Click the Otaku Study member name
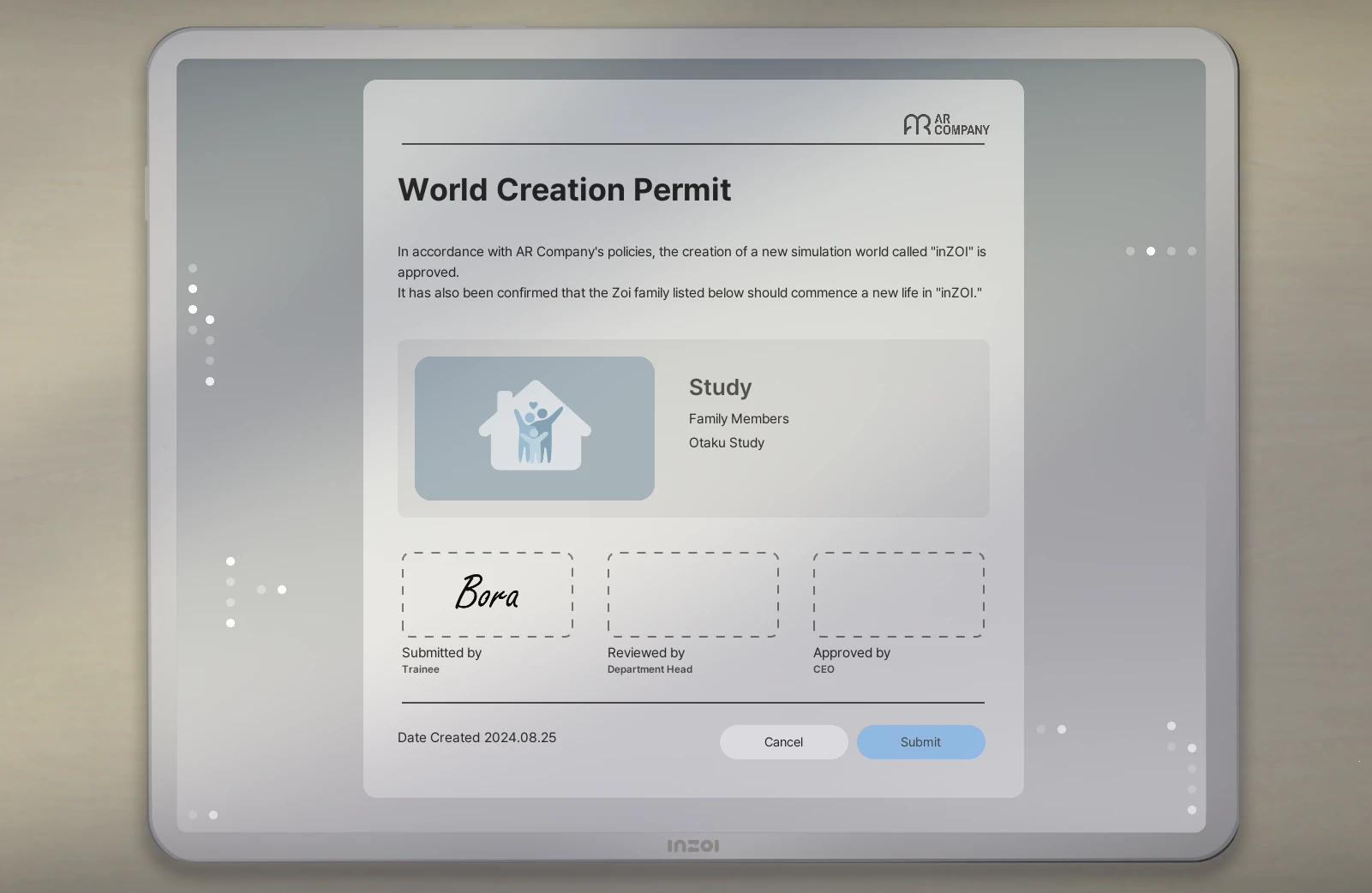 [727, 443]
